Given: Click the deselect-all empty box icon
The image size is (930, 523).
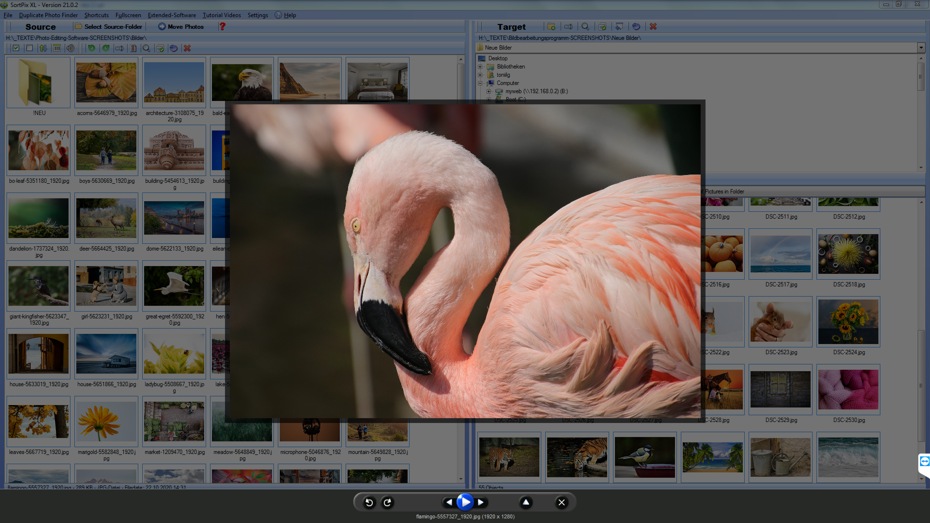Looking at the screenshot, I should click(x=29, y=48).
